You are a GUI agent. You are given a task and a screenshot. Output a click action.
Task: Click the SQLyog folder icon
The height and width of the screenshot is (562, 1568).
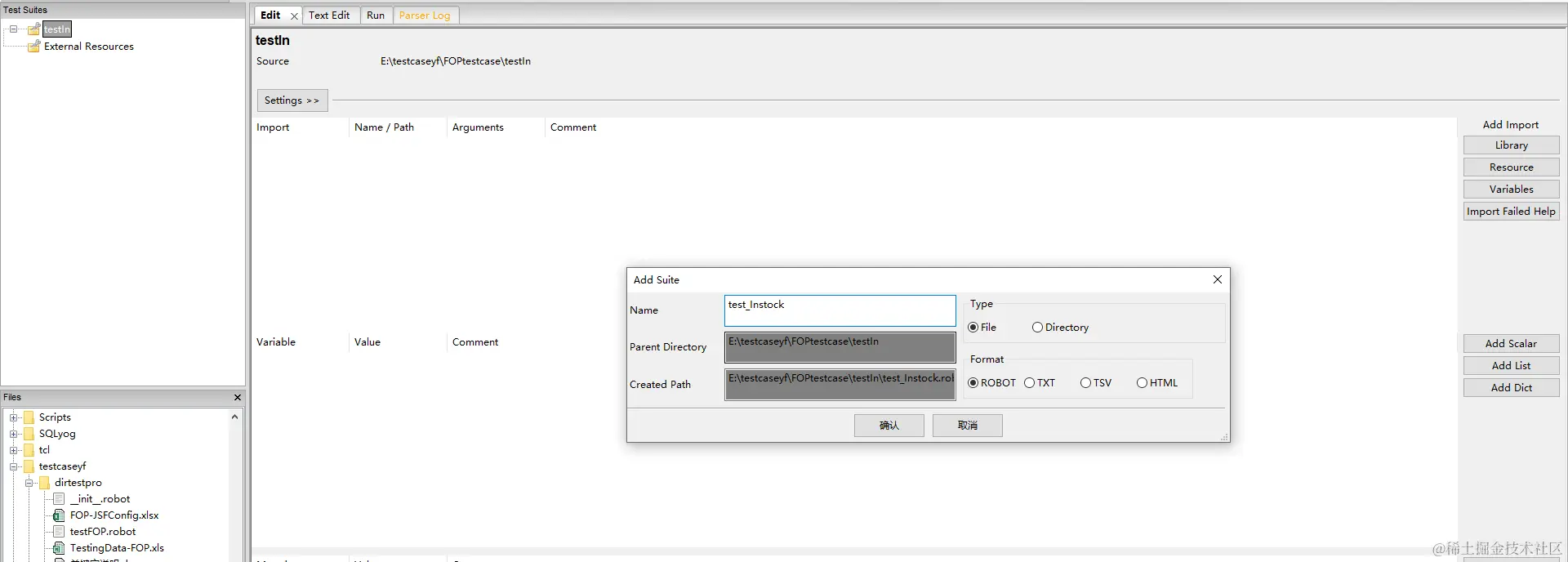(29, 434)
